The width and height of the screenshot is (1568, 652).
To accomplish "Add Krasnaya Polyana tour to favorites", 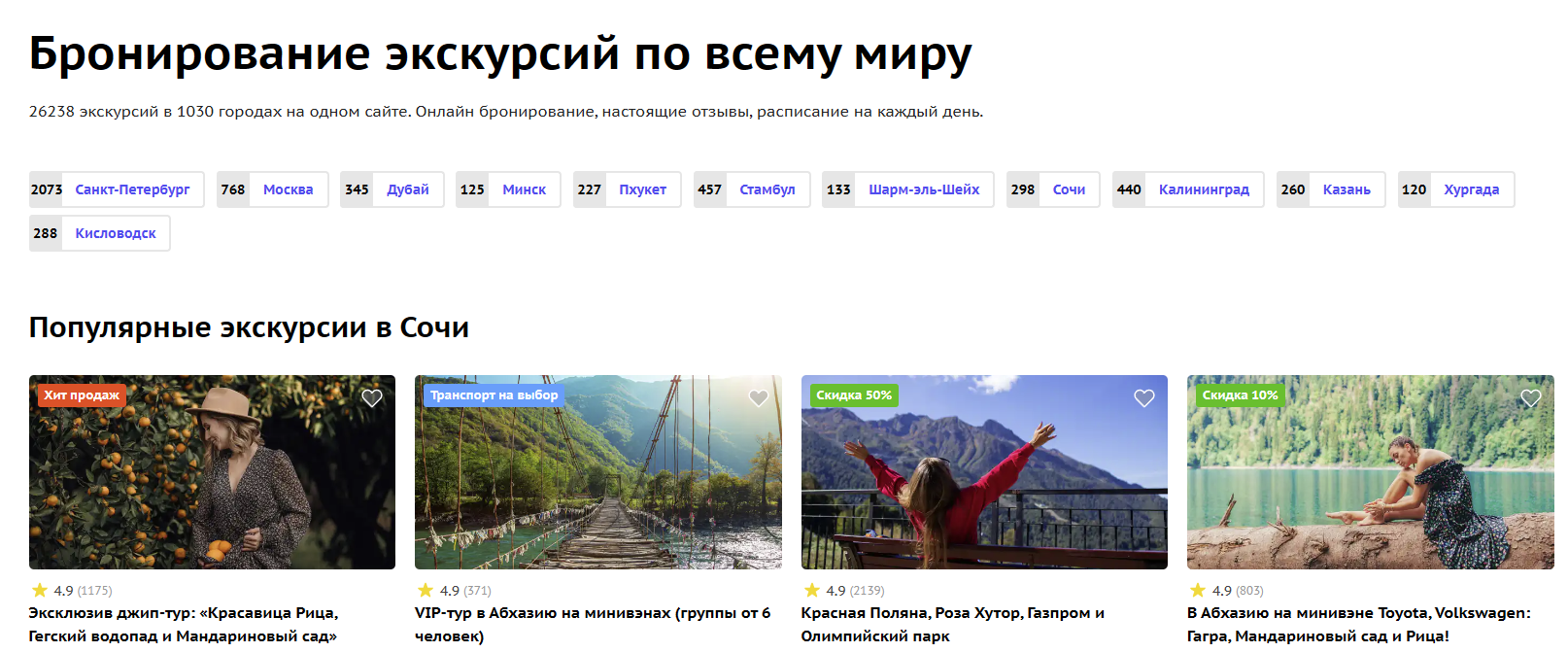I will click(x=1143, y=398).
